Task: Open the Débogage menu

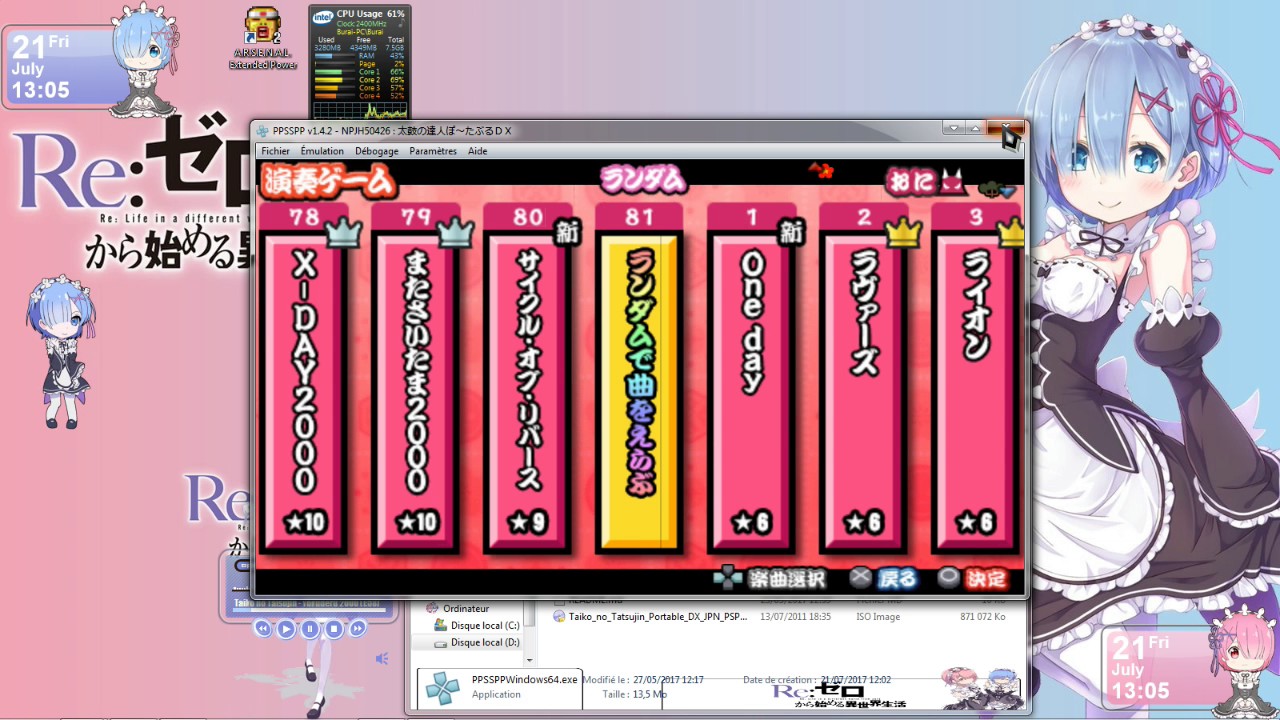Action: [376, 151]
